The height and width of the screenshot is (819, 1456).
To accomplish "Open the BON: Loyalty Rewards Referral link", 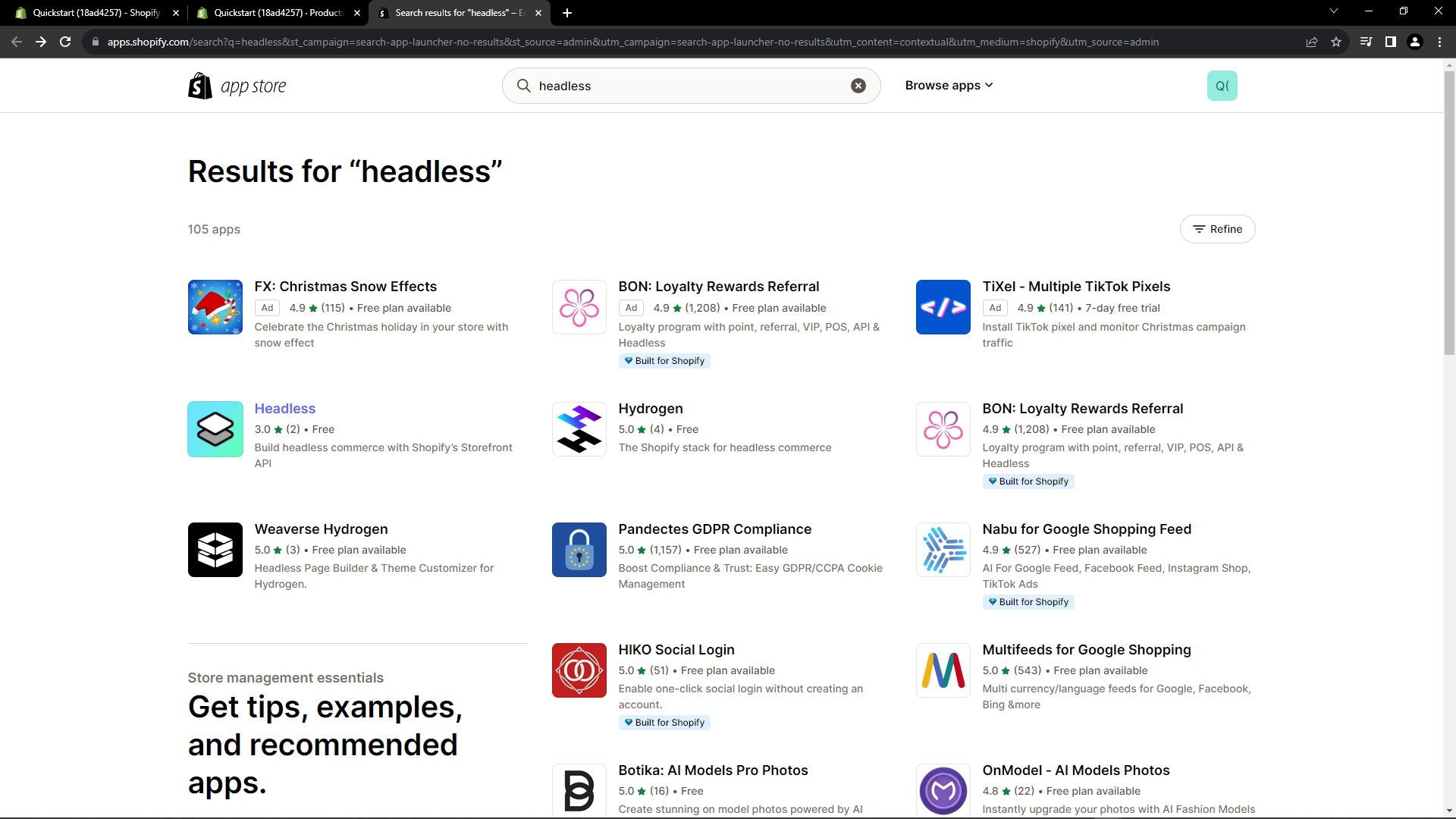I will pos(719,286).
